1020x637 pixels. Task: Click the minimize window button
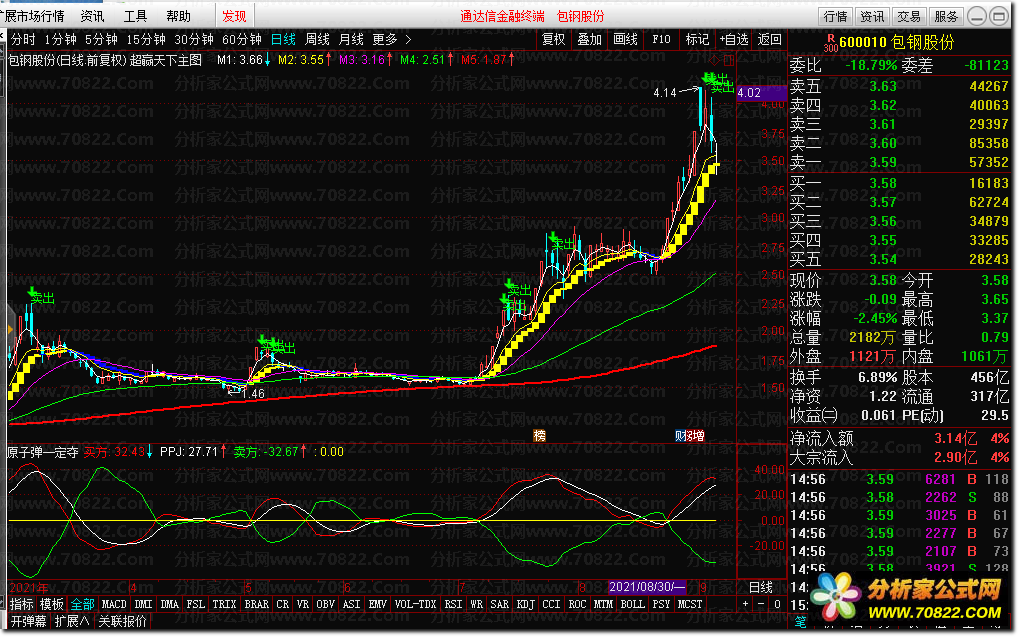coord(976,16)
